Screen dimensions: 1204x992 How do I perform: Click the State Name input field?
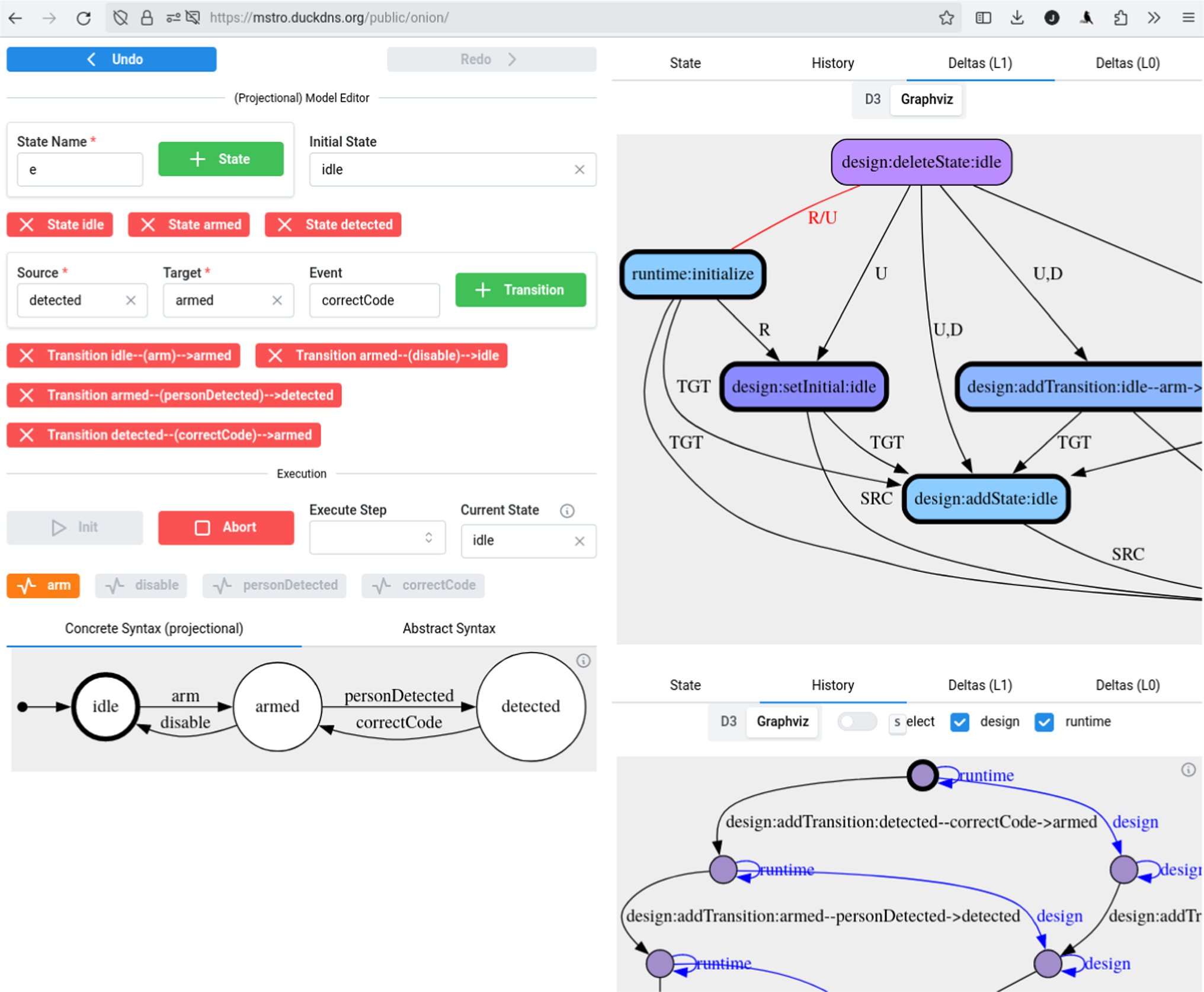tap(80, 170)
